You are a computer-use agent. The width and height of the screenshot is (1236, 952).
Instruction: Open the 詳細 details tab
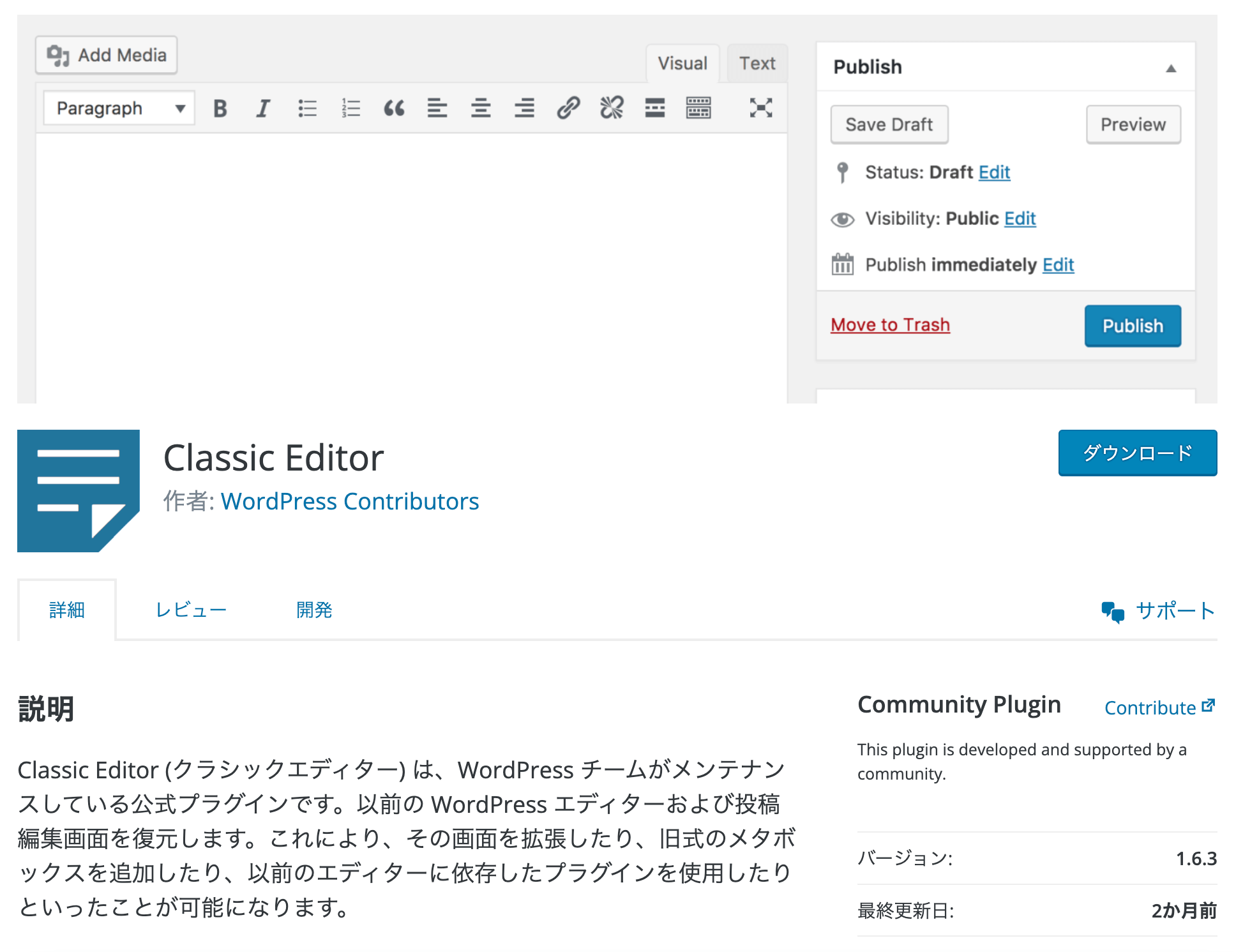pos(66,611)
